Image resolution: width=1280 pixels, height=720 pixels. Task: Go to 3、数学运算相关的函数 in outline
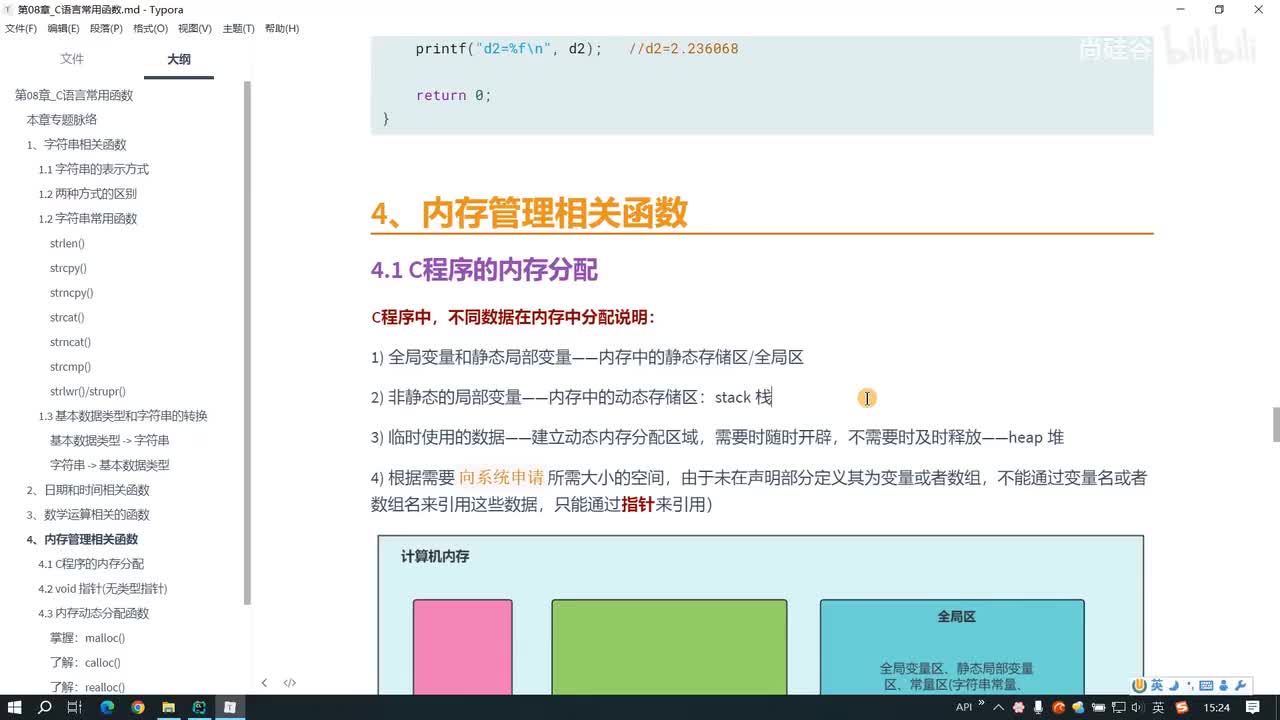pos(88,515)
